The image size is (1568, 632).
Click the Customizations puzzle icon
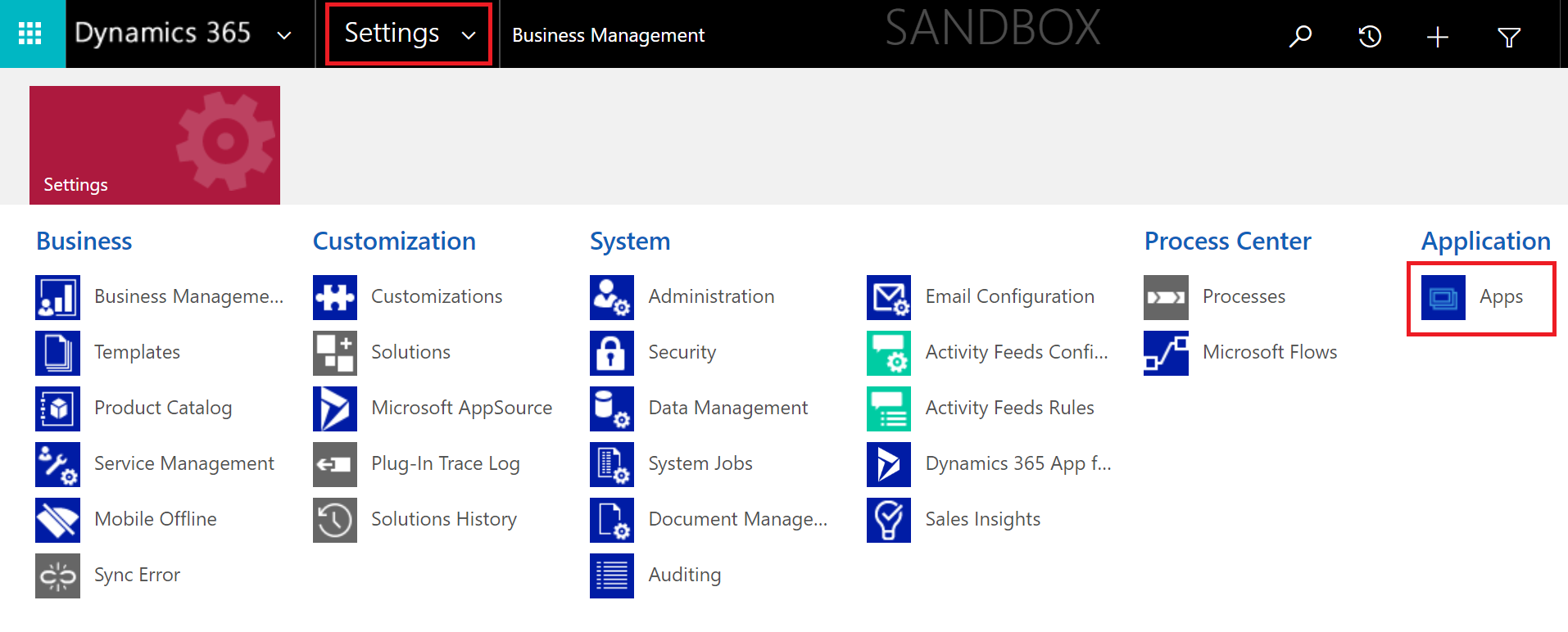click(335, 297)
